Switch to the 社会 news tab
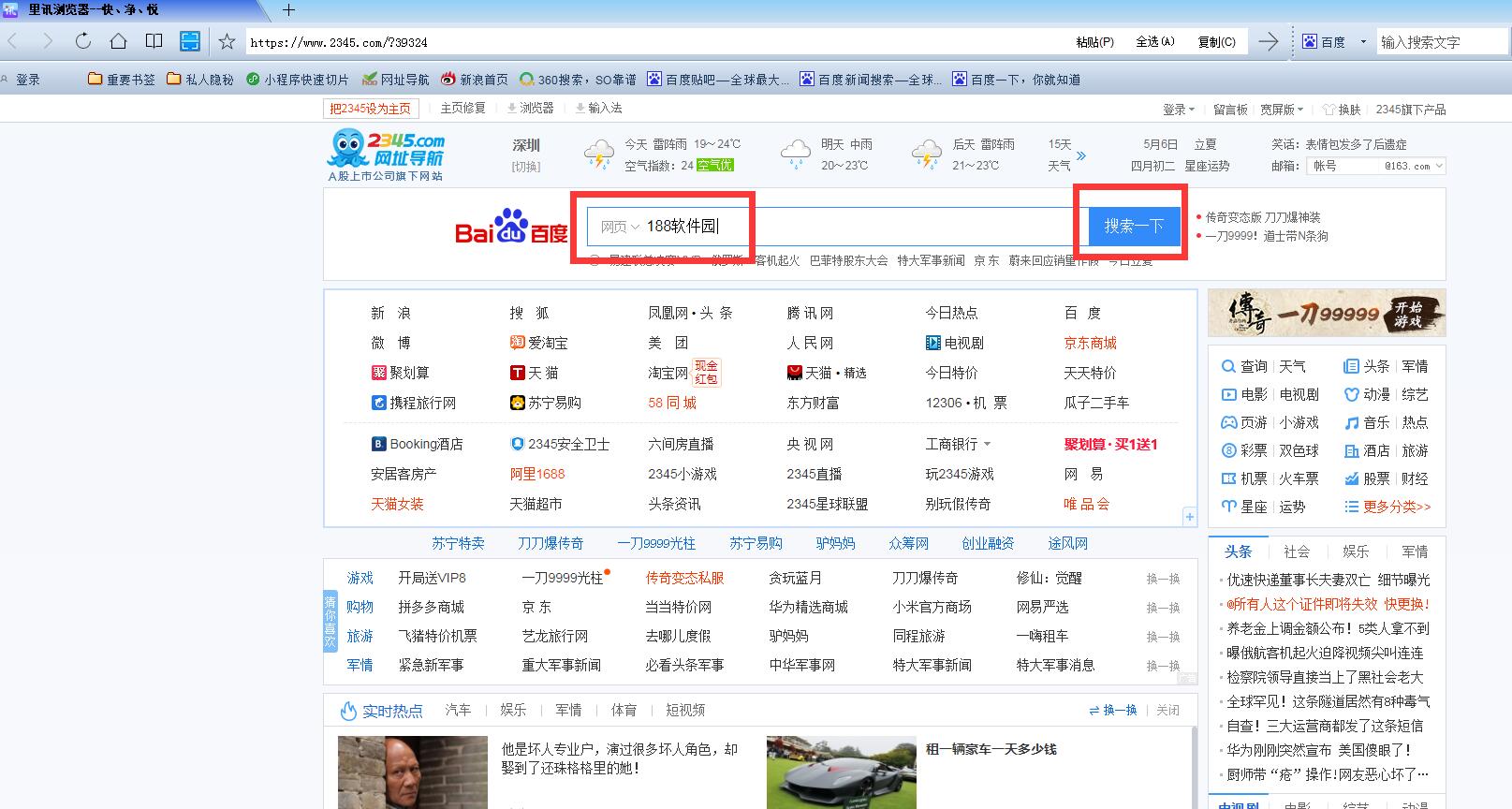1512x809 pixels. (1297, 552)
